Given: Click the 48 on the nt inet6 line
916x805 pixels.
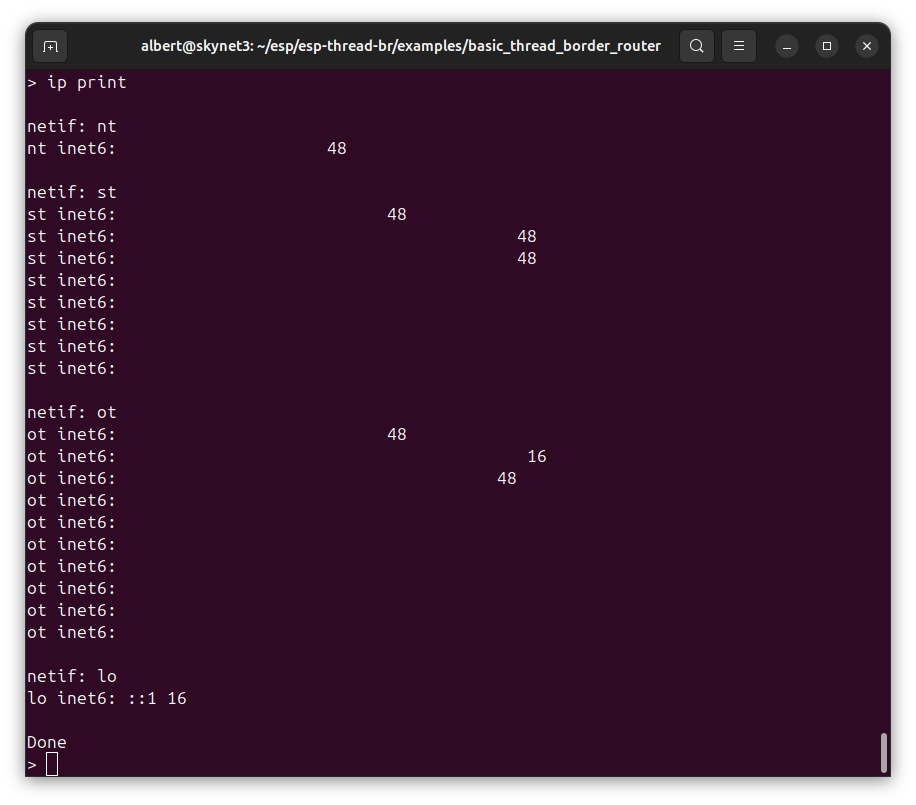Looking at the screenshot, I should click(x=337, y=148).
